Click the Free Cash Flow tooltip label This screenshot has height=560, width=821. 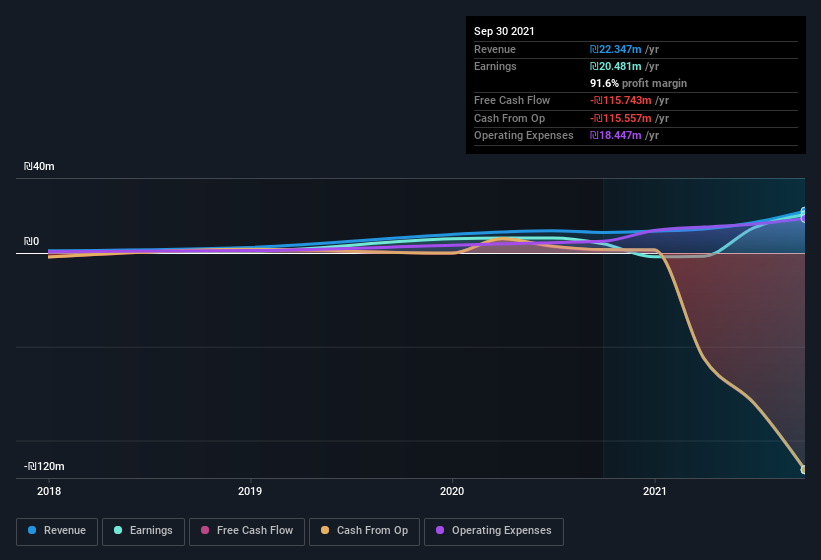pos(512,100)
